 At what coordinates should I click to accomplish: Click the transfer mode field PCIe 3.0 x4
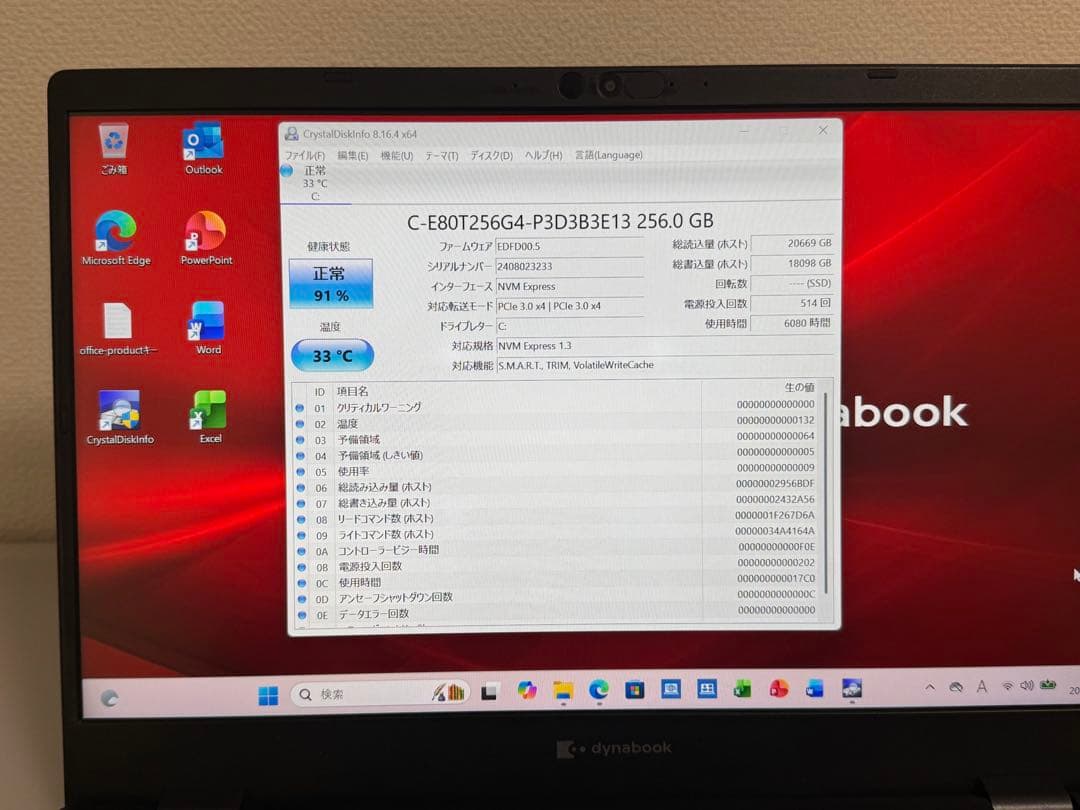click(570, 306)
